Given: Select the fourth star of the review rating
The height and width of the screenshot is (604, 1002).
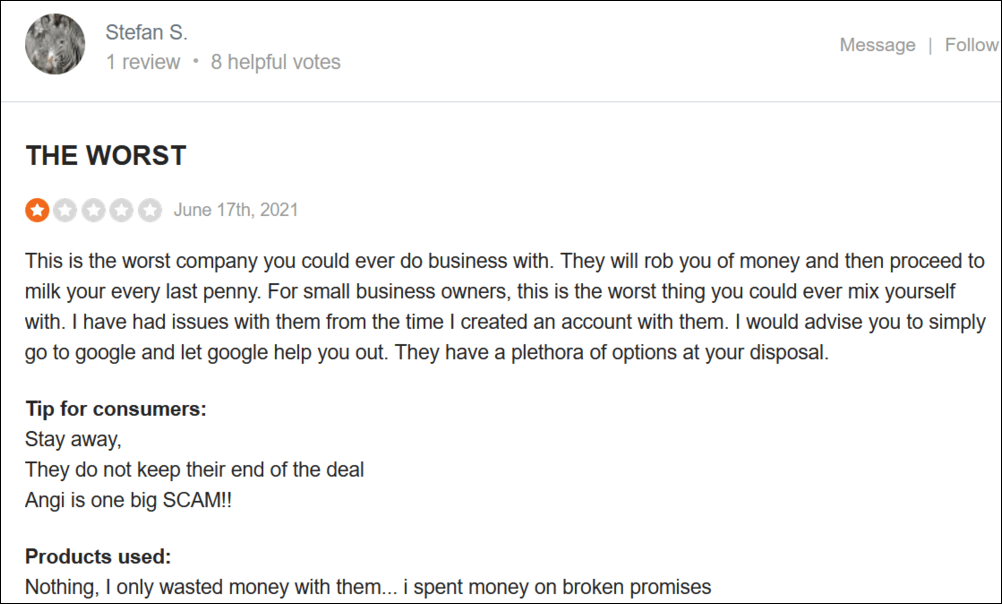Looking at the screenshot, I should click(x=122, y=209).
